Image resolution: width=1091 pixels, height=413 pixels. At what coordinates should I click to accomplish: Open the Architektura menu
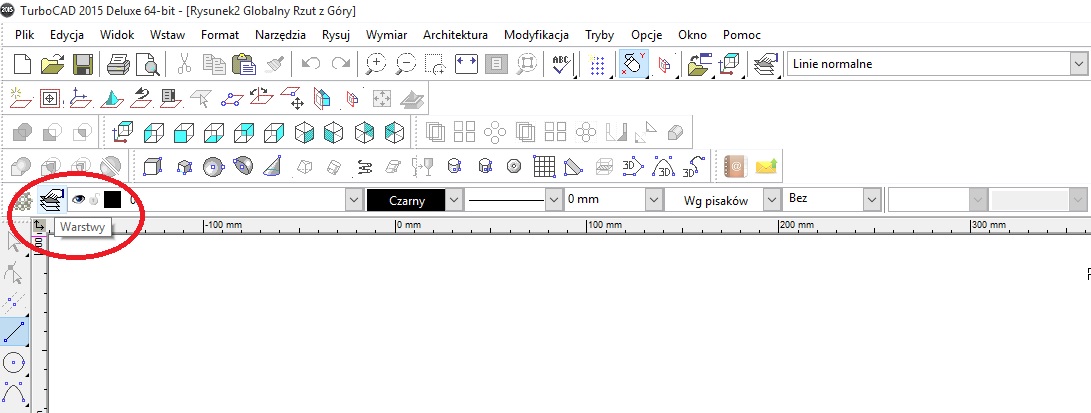click(455, 35)
